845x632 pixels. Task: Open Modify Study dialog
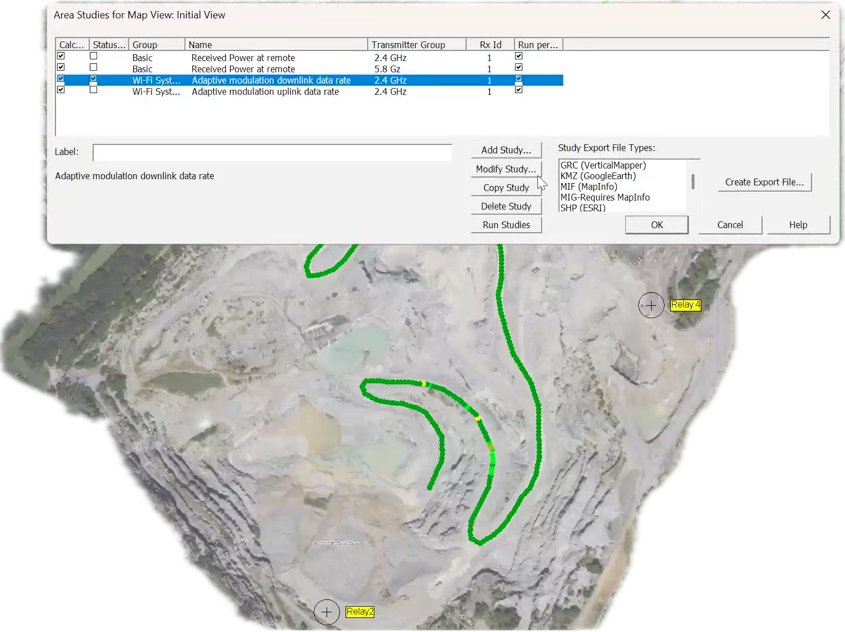tap(506, 169)
